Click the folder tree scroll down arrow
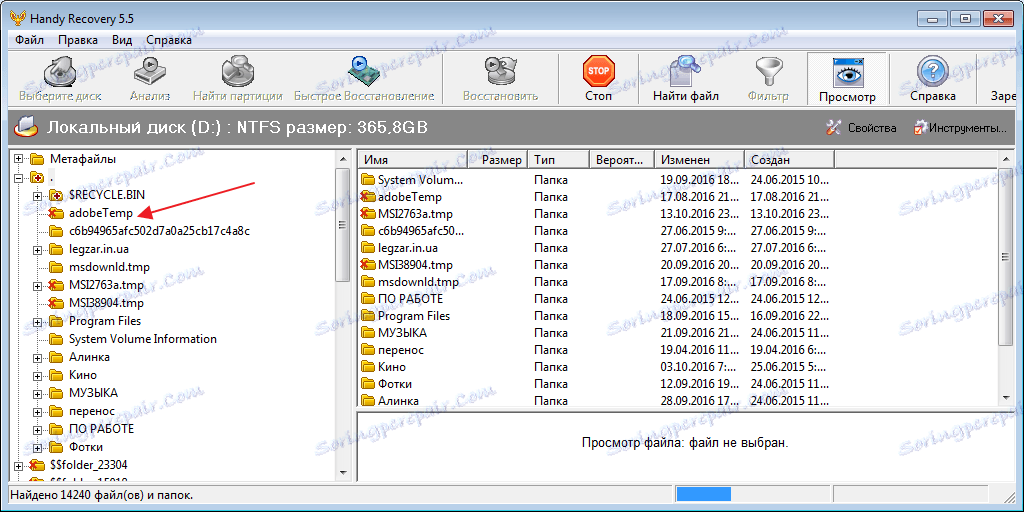This screenshot has height=512, width=1024. (343, 472)
